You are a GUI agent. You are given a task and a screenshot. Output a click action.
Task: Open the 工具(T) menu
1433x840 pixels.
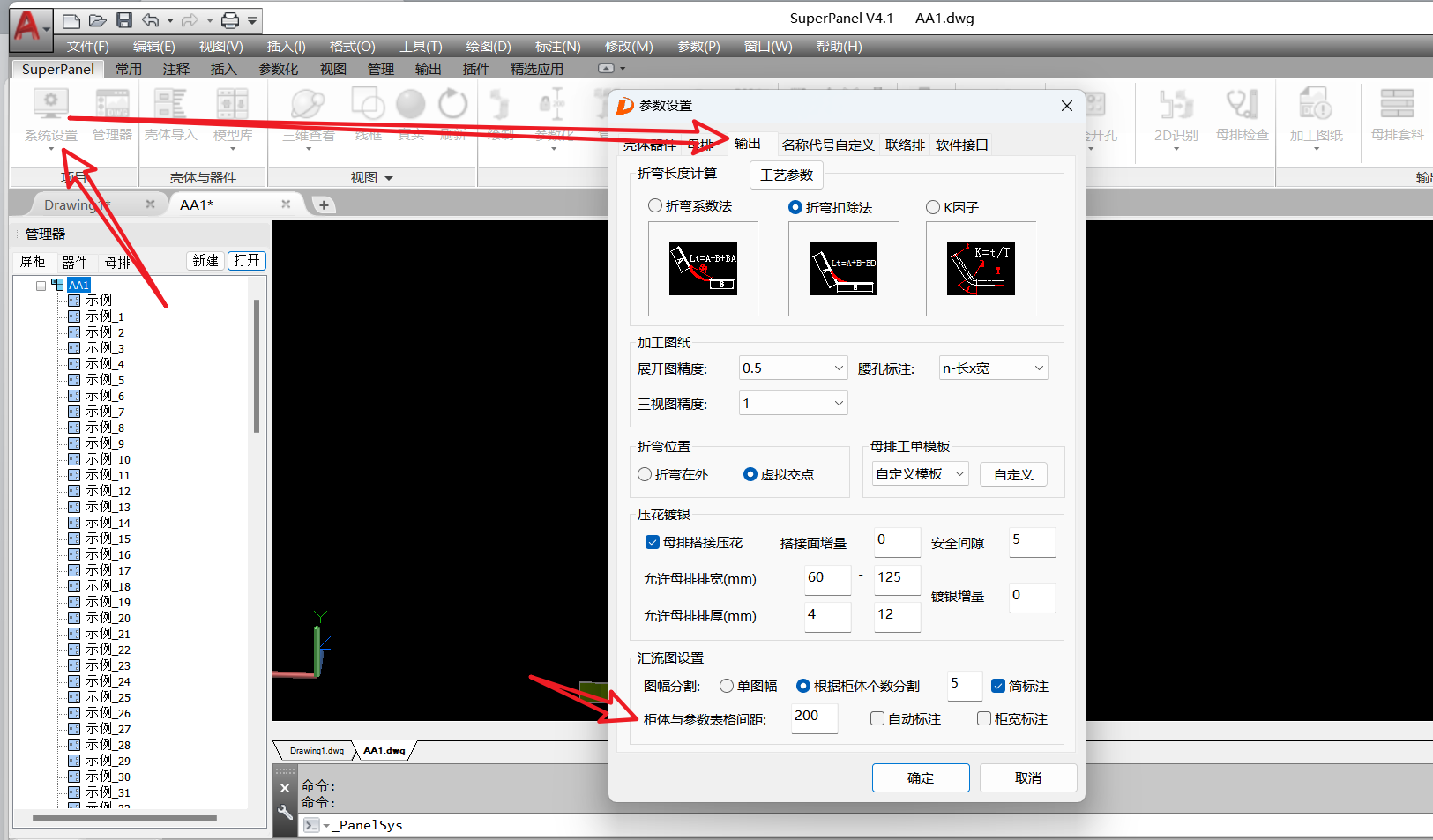pyautogui.click(x=421, y=46)
